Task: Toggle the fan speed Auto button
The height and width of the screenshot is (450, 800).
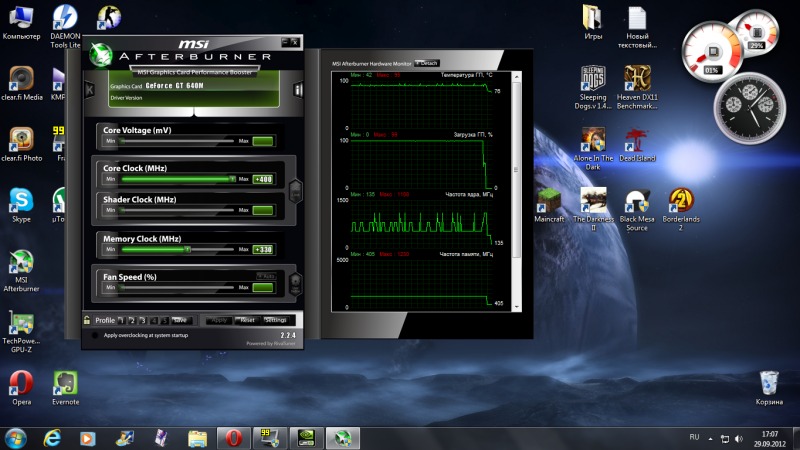Action: tap(266, 276)
